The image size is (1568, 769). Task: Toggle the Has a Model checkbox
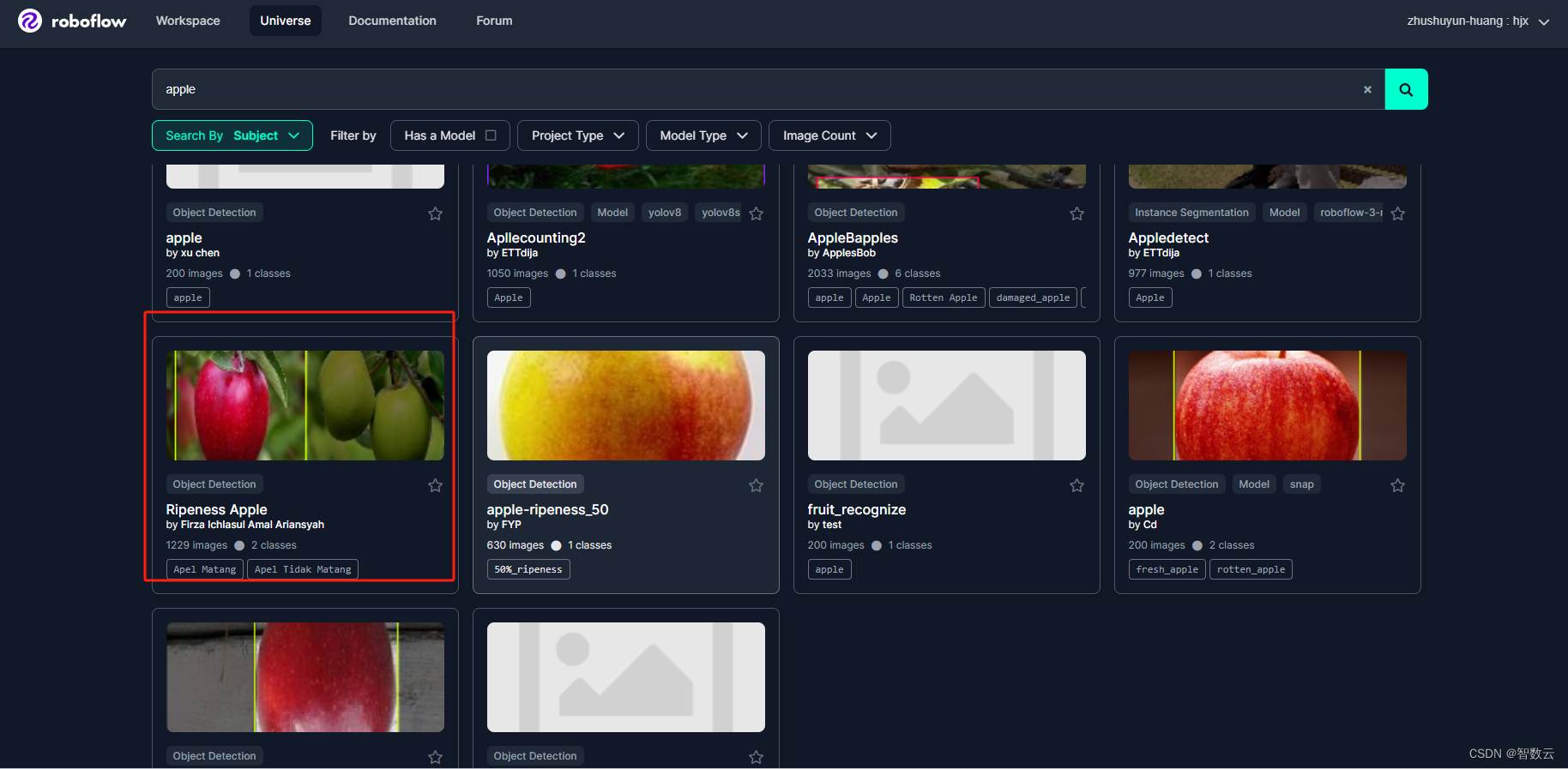[491, 135]
